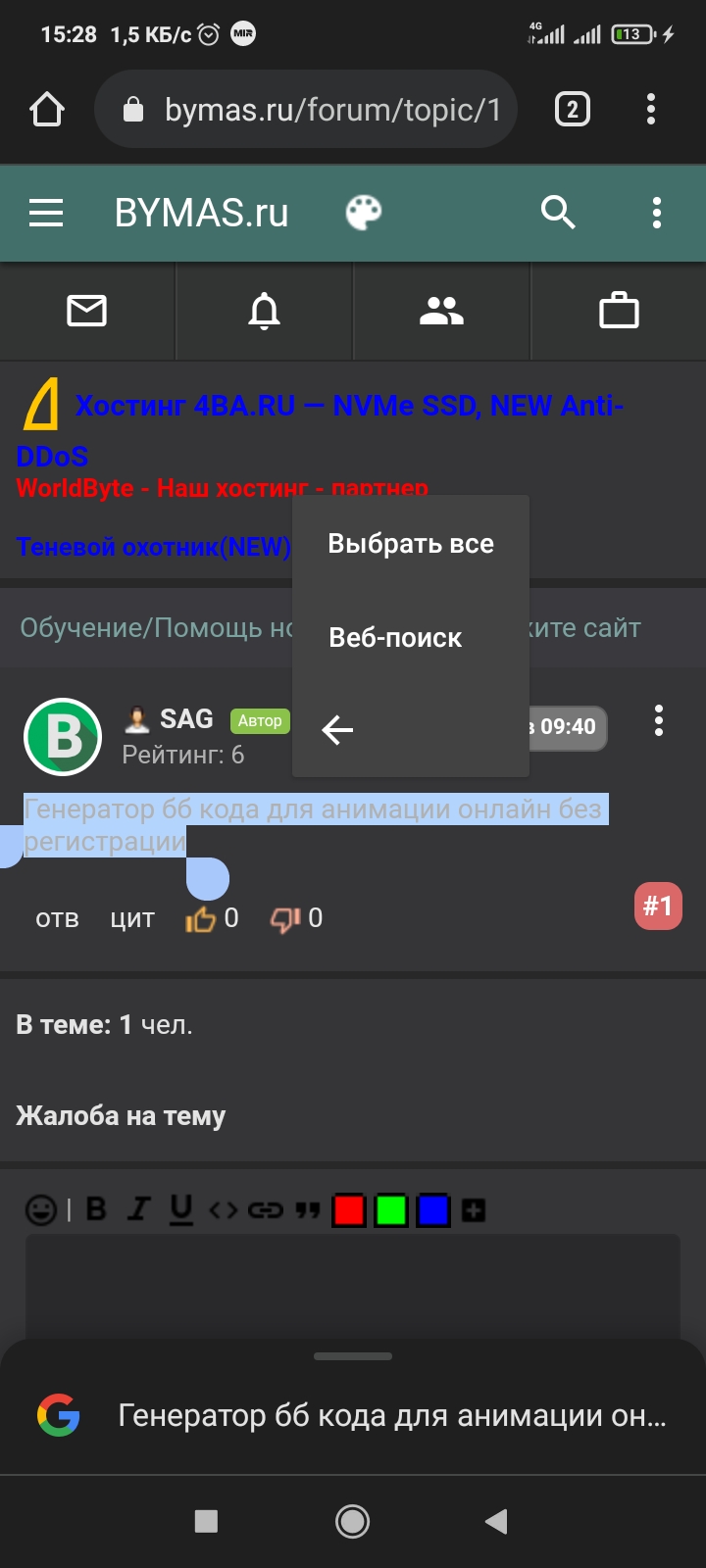The height and width of the screenshot is (1568, 706).
Task: Pick the red color swatch
Action: (349, 1210)
